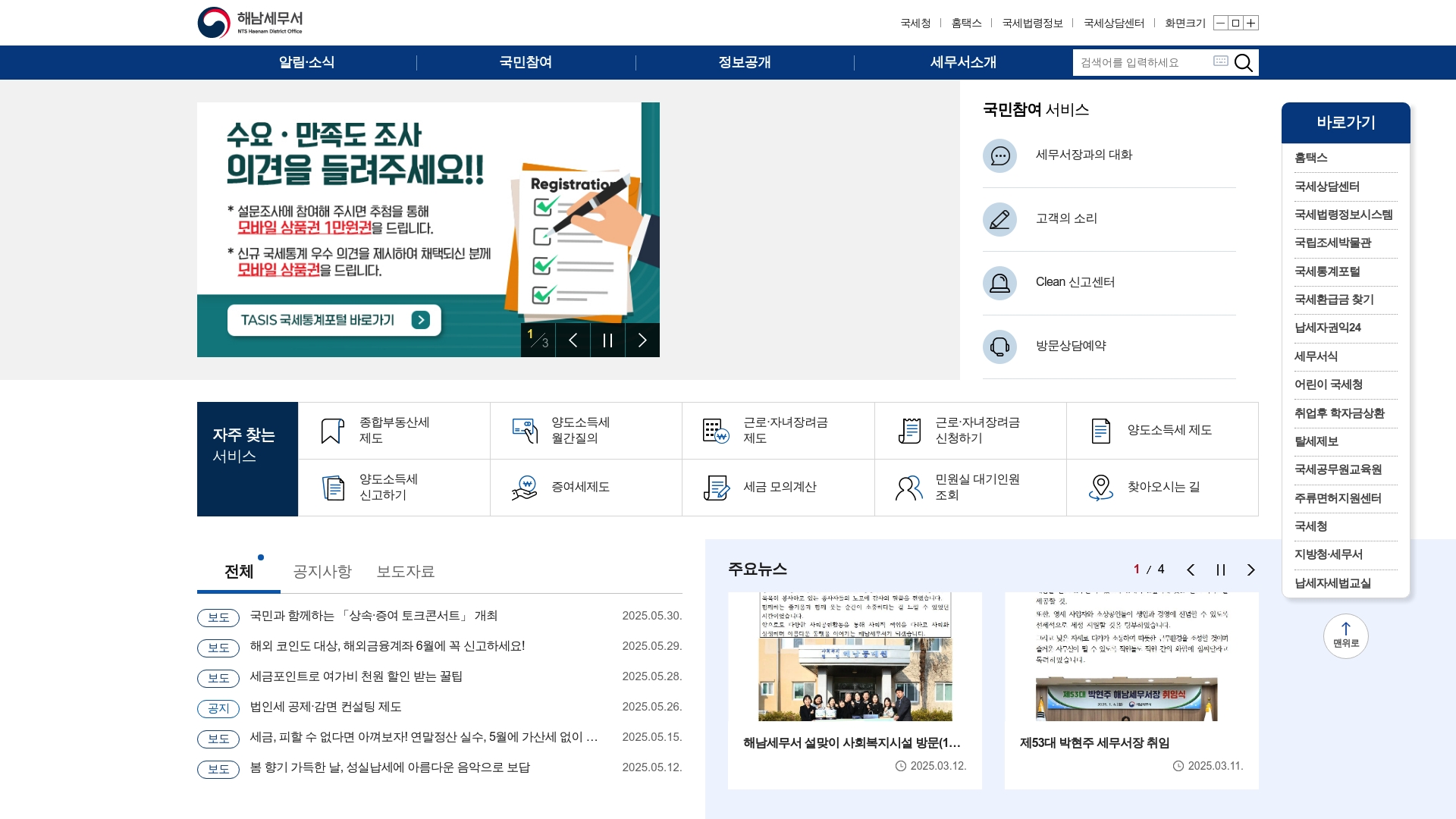Click the 증여세제도 hand coin icon
1456x819 pixels.
point(525,488)
